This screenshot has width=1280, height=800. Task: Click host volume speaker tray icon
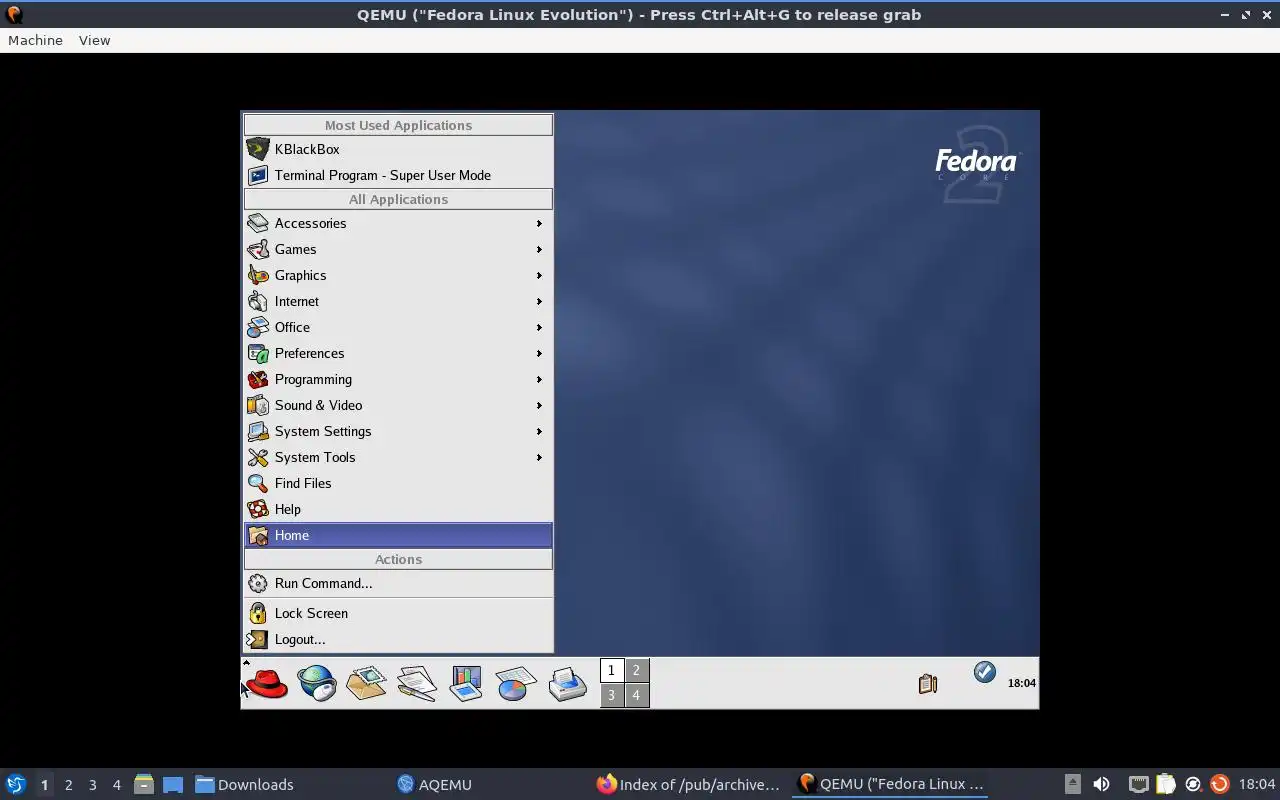tap(1101, 784)
